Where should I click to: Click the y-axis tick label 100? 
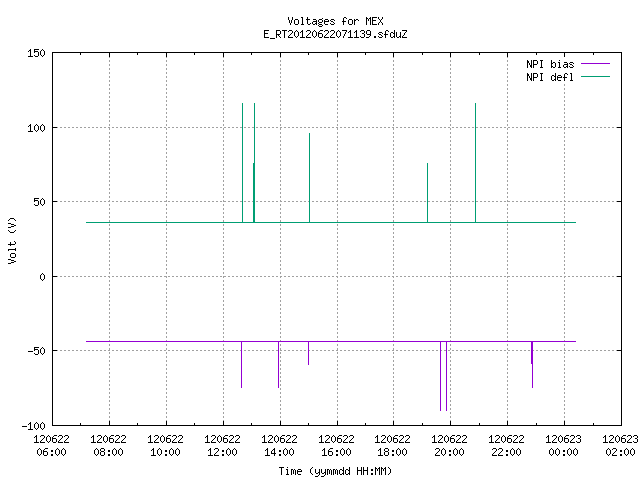click(x=36, y=128)
